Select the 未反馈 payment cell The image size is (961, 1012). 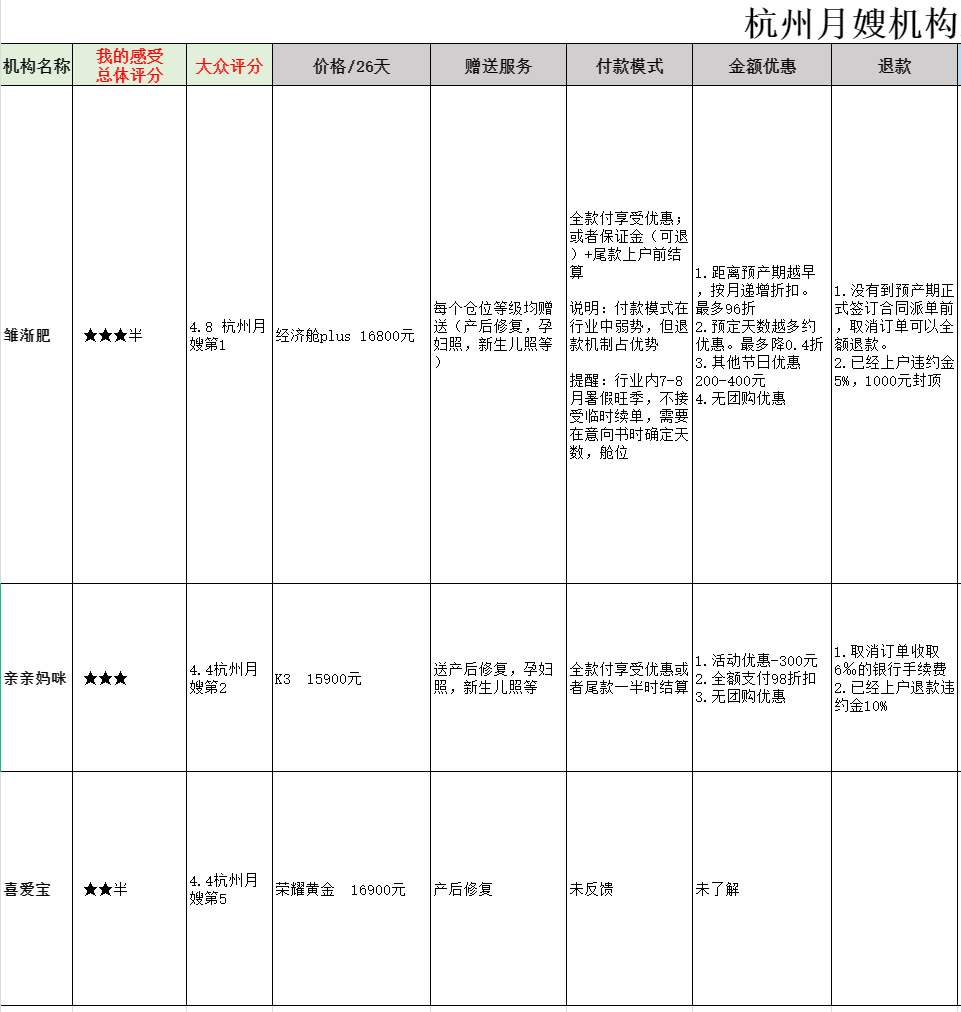point(629,889)
